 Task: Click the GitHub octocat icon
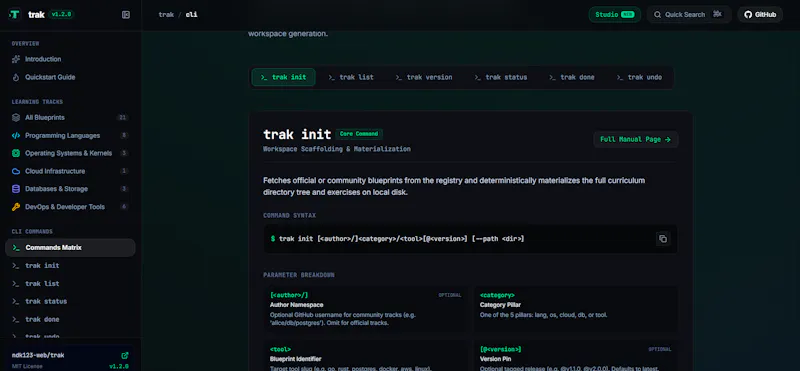click(748, 15)
